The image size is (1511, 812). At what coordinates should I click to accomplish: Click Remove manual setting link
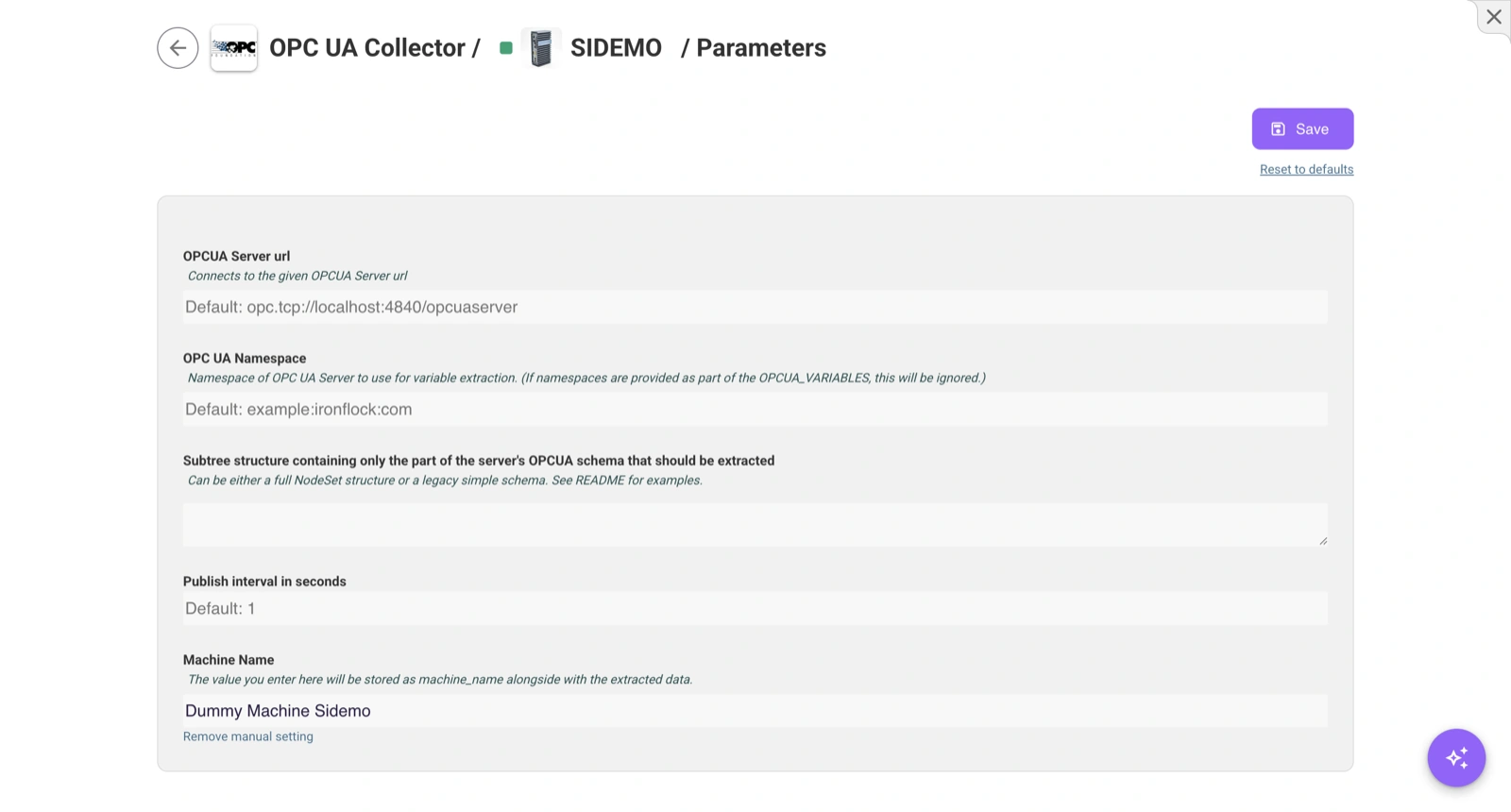point(247,736)
